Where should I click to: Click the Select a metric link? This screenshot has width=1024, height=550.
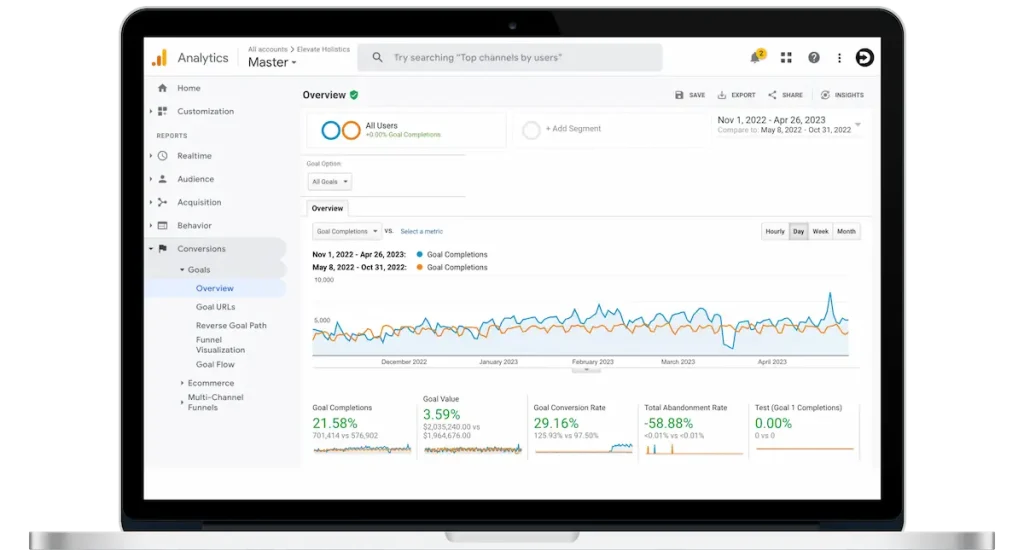click(x=421, y=231)
